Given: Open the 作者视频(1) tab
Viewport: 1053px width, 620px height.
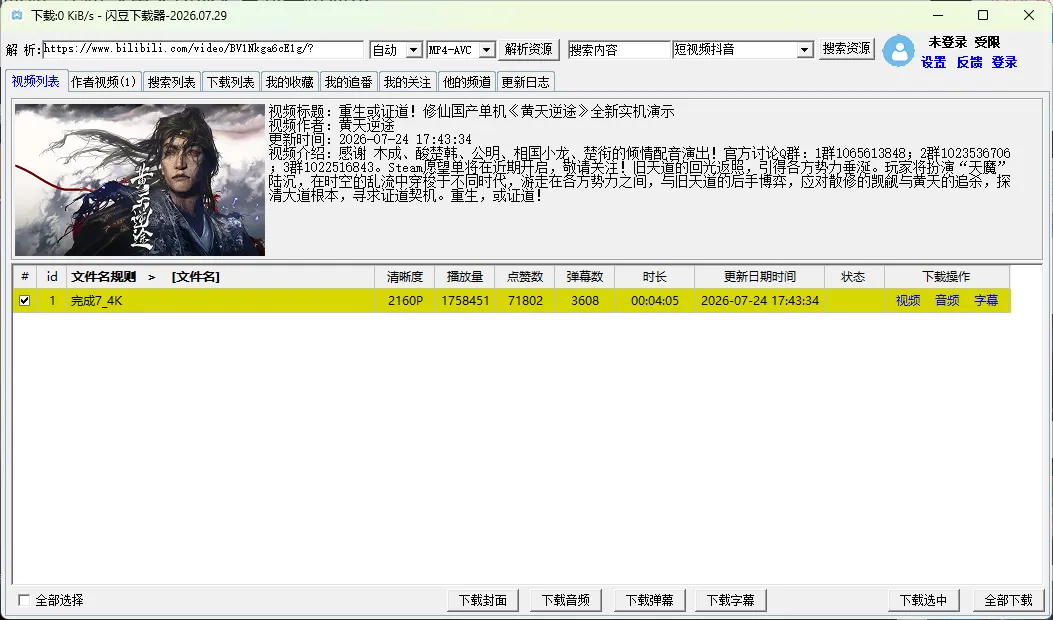Looking at the screenshot, I should click(104, 82).
